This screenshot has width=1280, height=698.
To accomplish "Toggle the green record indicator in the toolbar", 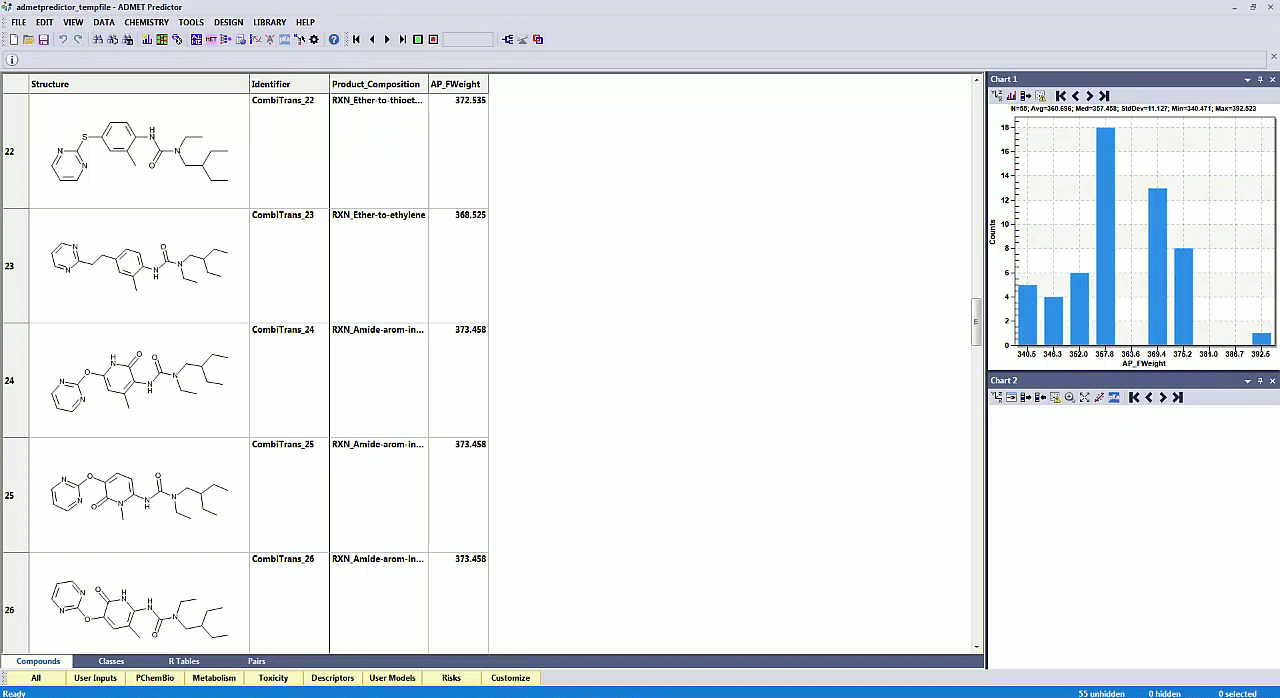I will click(x=417, y=39).
